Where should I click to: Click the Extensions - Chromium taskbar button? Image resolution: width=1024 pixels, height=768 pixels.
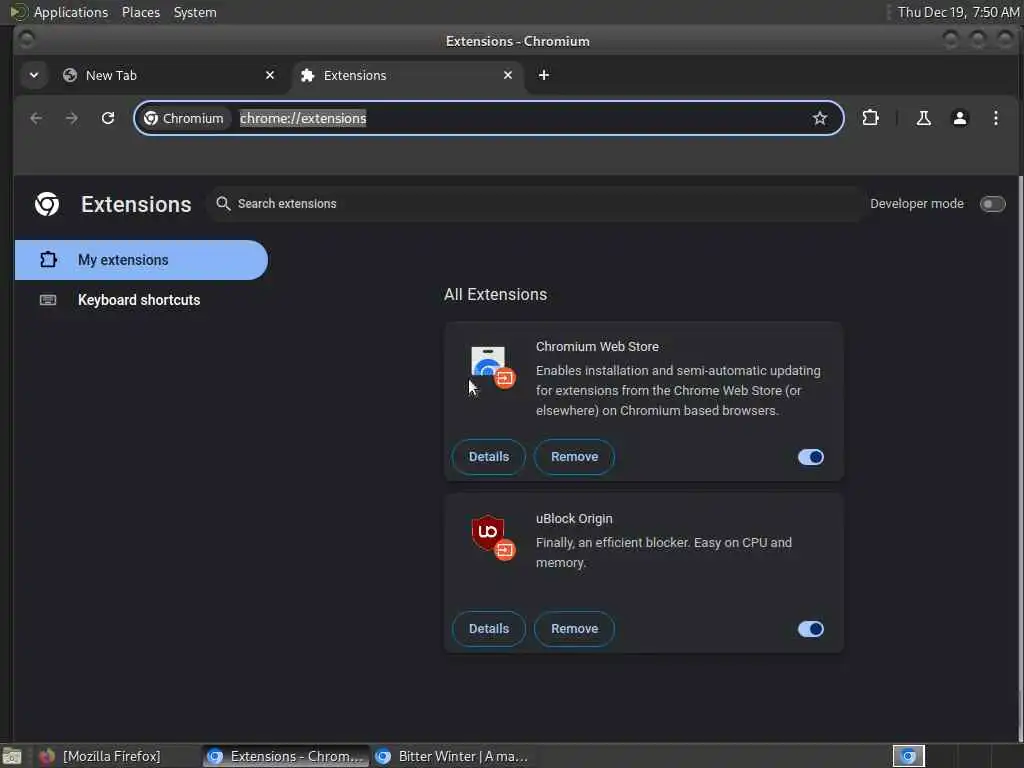point(285,756)
